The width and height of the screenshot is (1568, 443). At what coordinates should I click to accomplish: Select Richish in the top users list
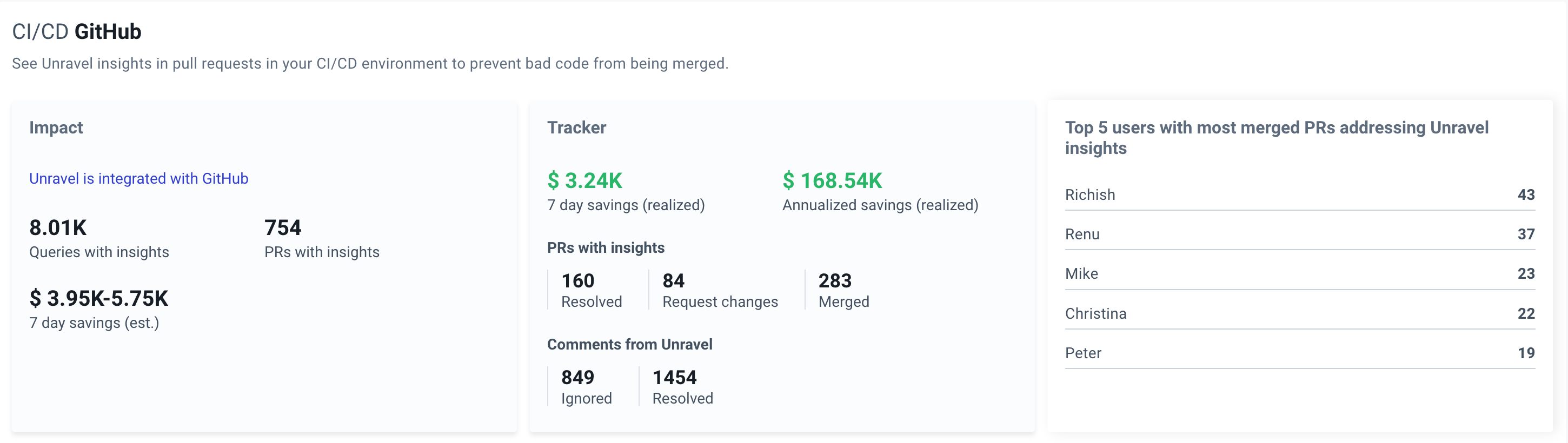1089,194
